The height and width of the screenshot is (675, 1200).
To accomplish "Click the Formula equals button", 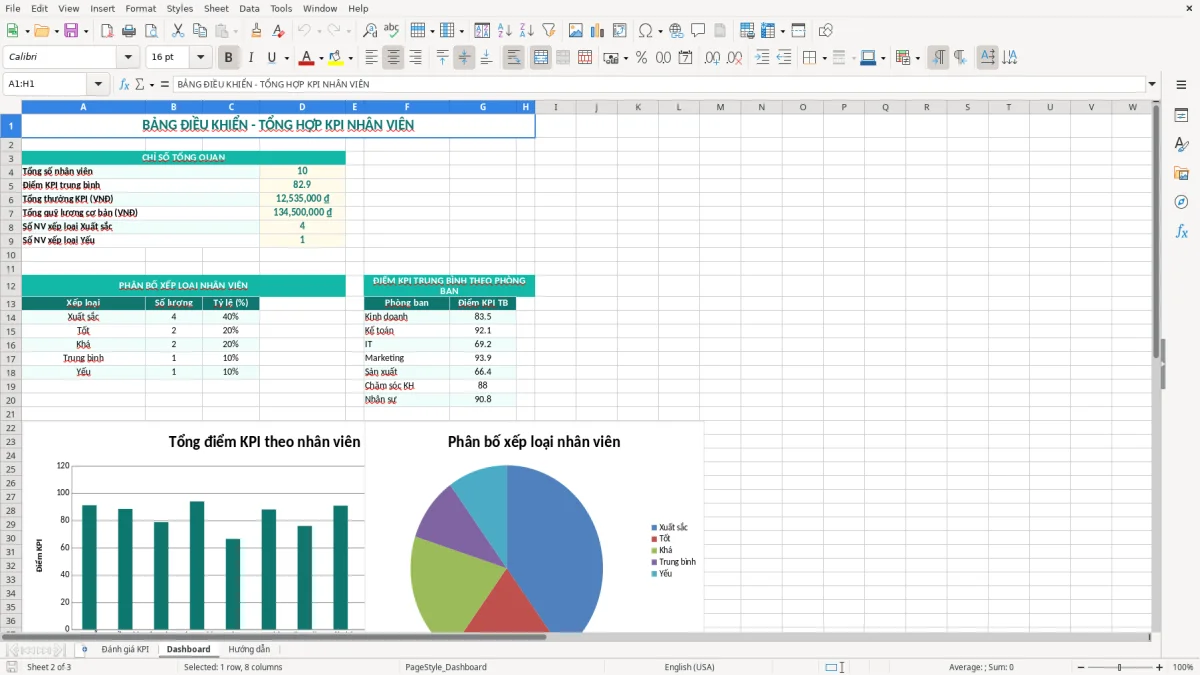I will click(165, 84).
